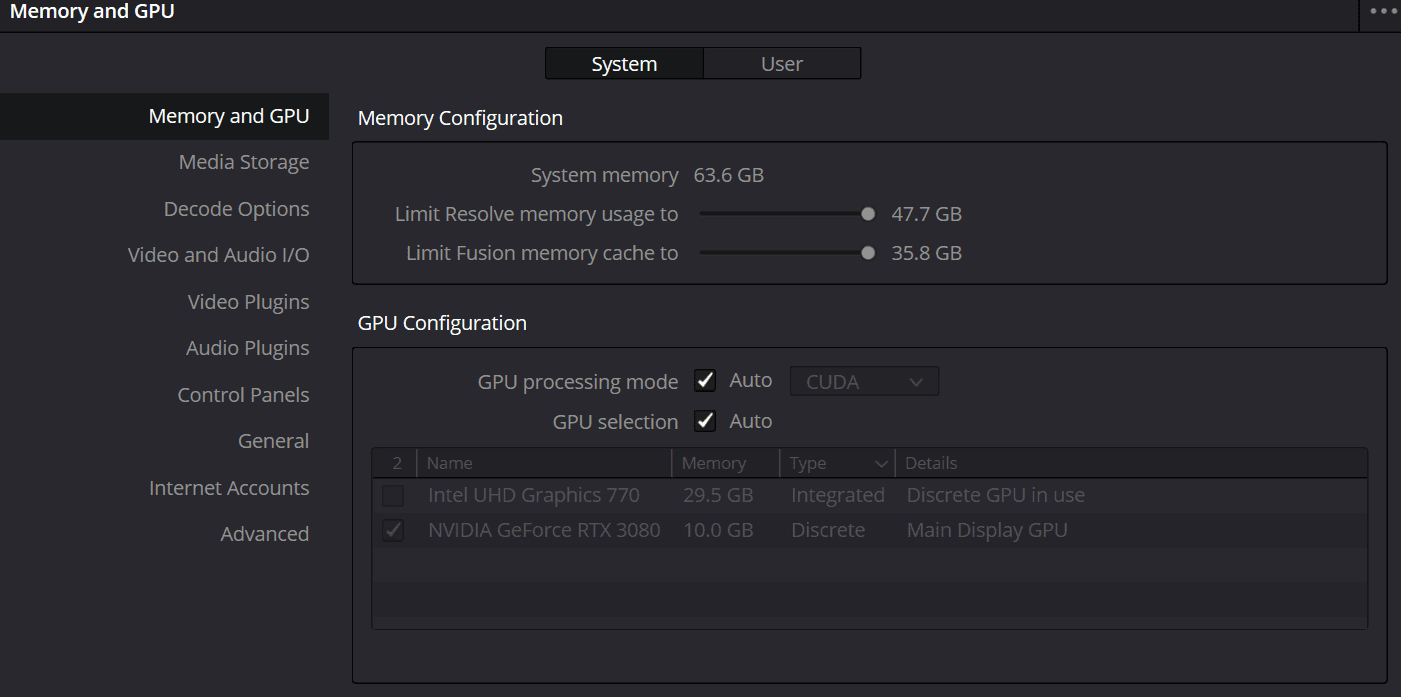Image resolution: width=1401 pixels, height=697 pixels.
Task: Check the Intel UHD Graphics 770 checkbox
Action: coord(393,496)
